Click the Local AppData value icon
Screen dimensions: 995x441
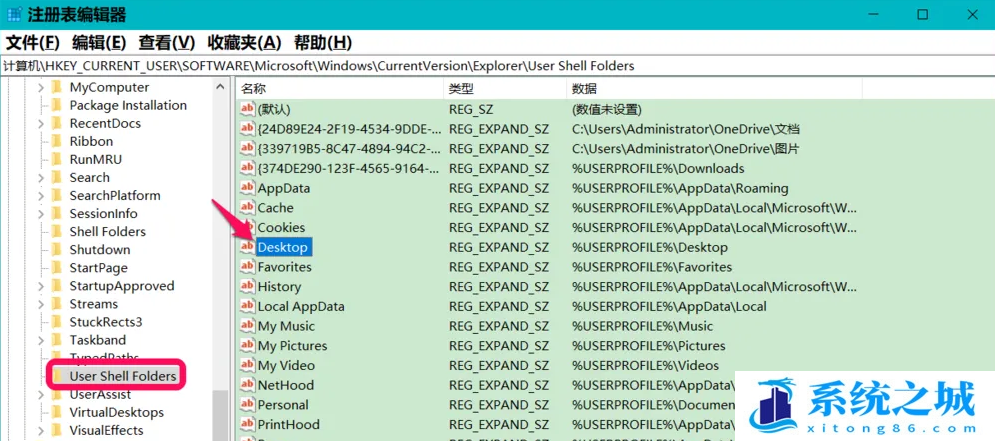click(x=247, y=306)
